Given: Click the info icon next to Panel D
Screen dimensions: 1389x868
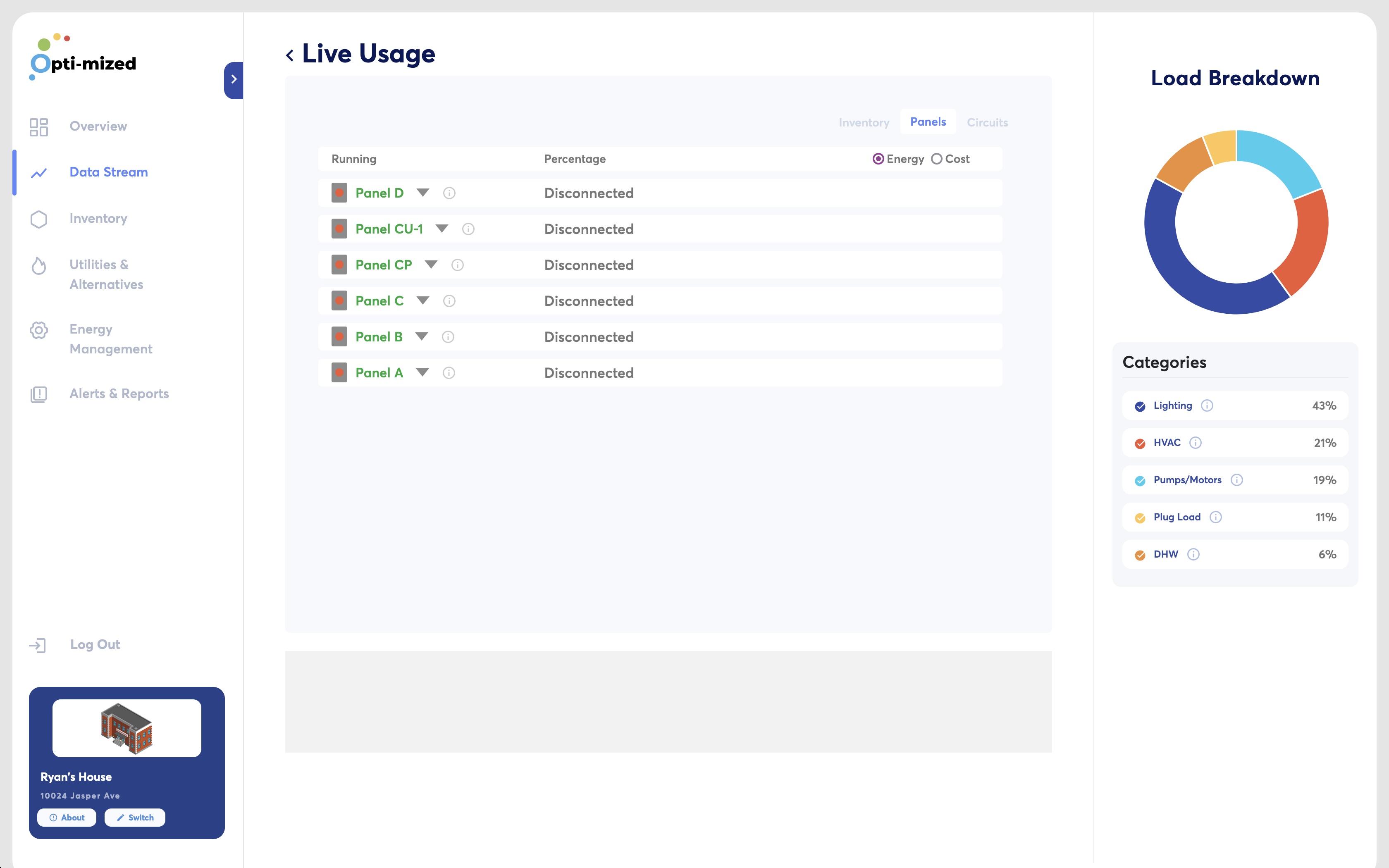Looking at the screenshot, I should pyautogui.click(x=449, y=193).
